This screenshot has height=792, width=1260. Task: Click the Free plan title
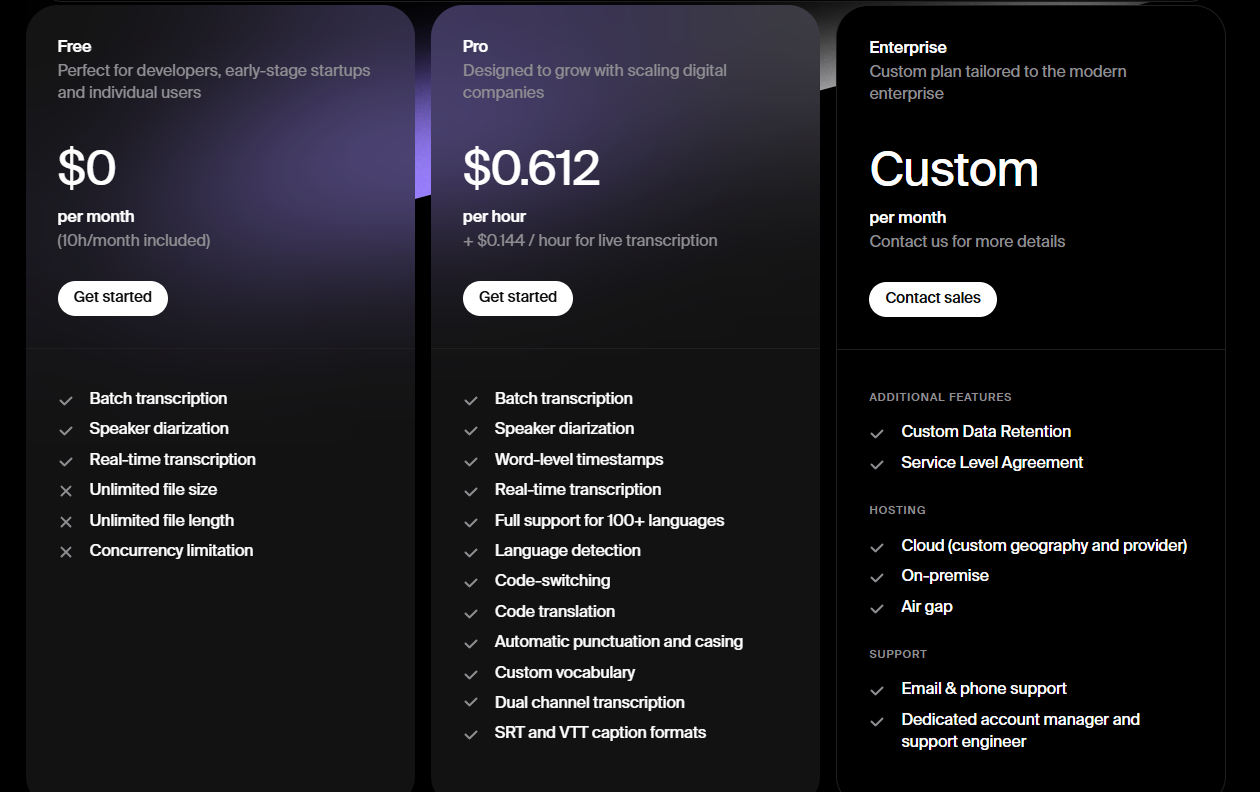[75, 46]
